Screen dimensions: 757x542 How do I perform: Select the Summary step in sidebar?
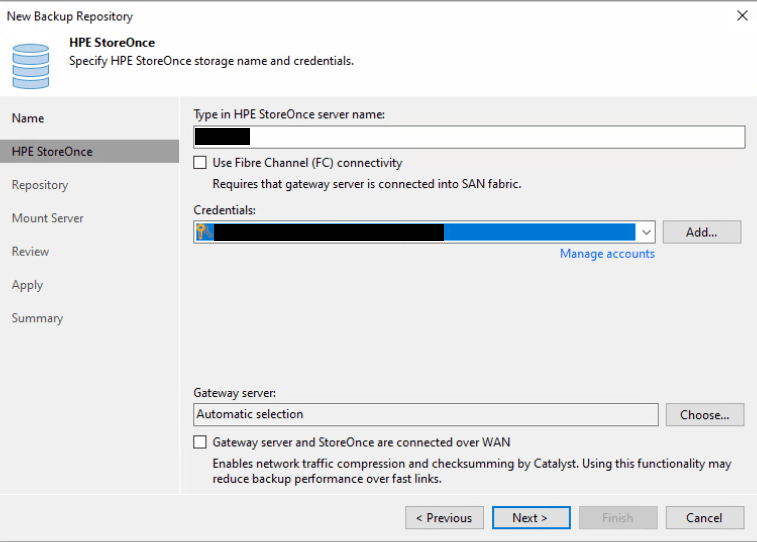[37, 318]
